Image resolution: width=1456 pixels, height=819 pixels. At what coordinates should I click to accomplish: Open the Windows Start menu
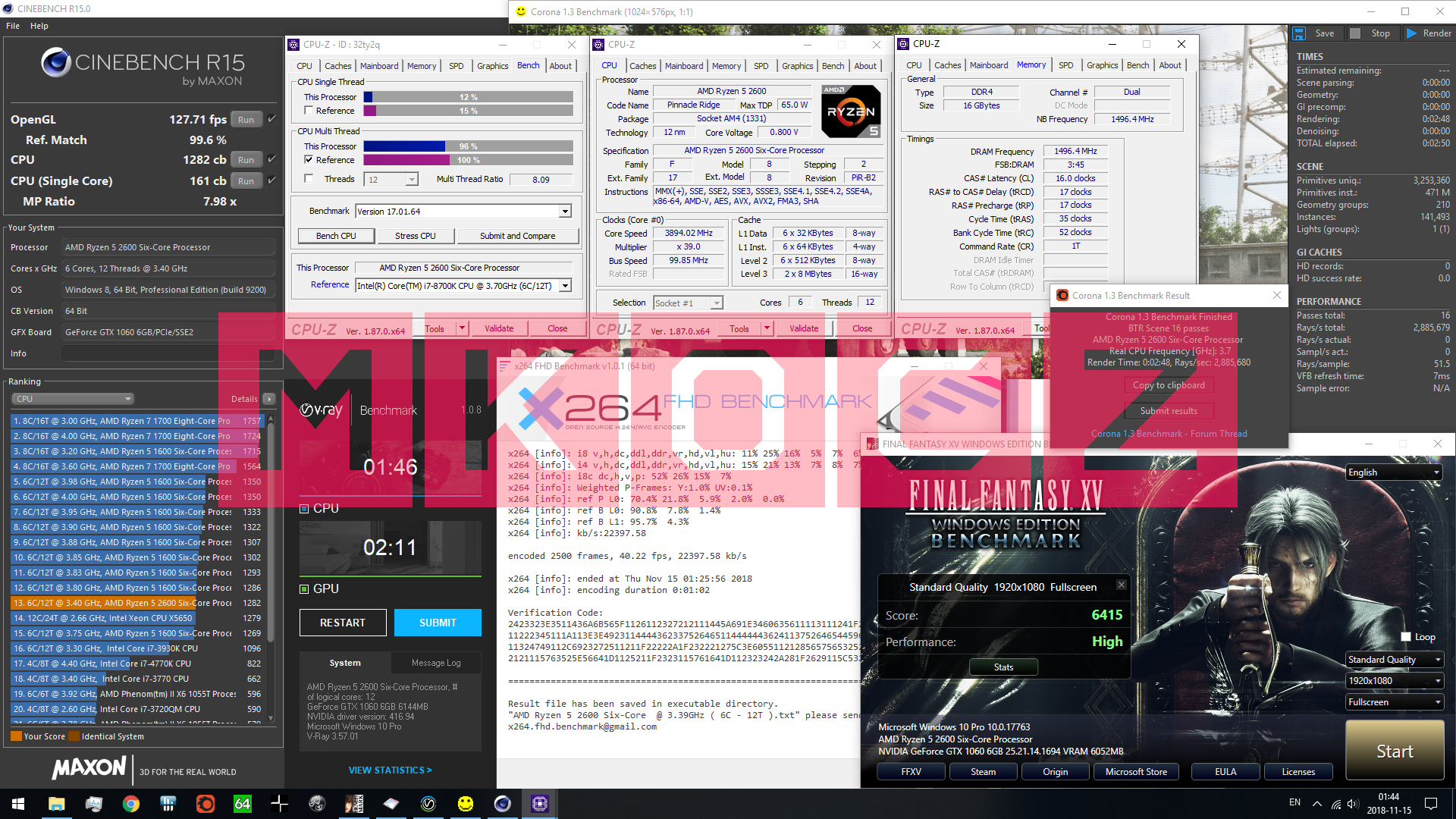click(18, 804)
